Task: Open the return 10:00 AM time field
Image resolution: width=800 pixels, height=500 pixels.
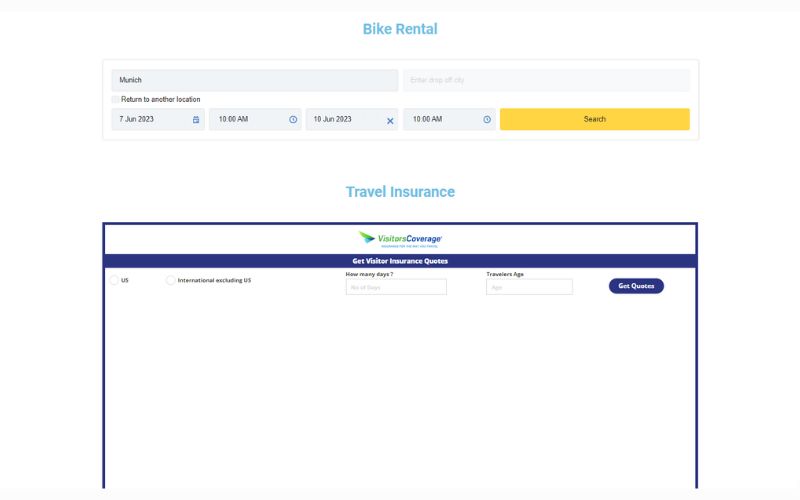Action: click(449, 119)
